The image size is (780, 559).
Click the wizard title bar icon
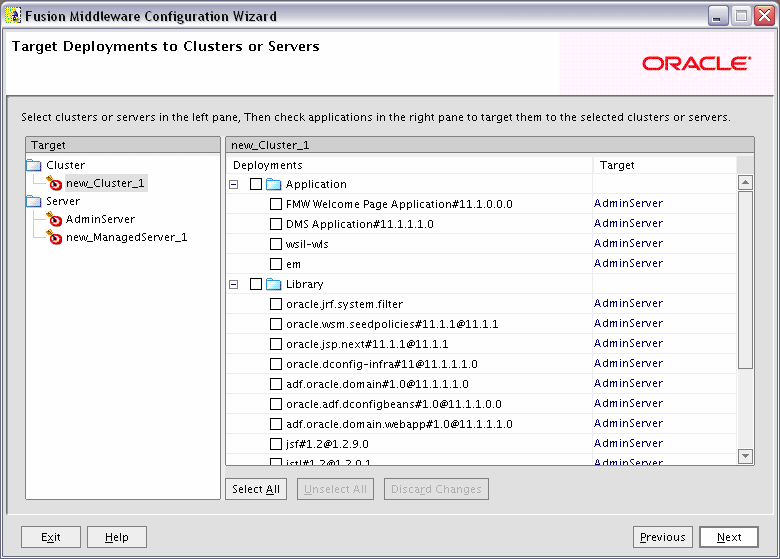tap(12, 16)
